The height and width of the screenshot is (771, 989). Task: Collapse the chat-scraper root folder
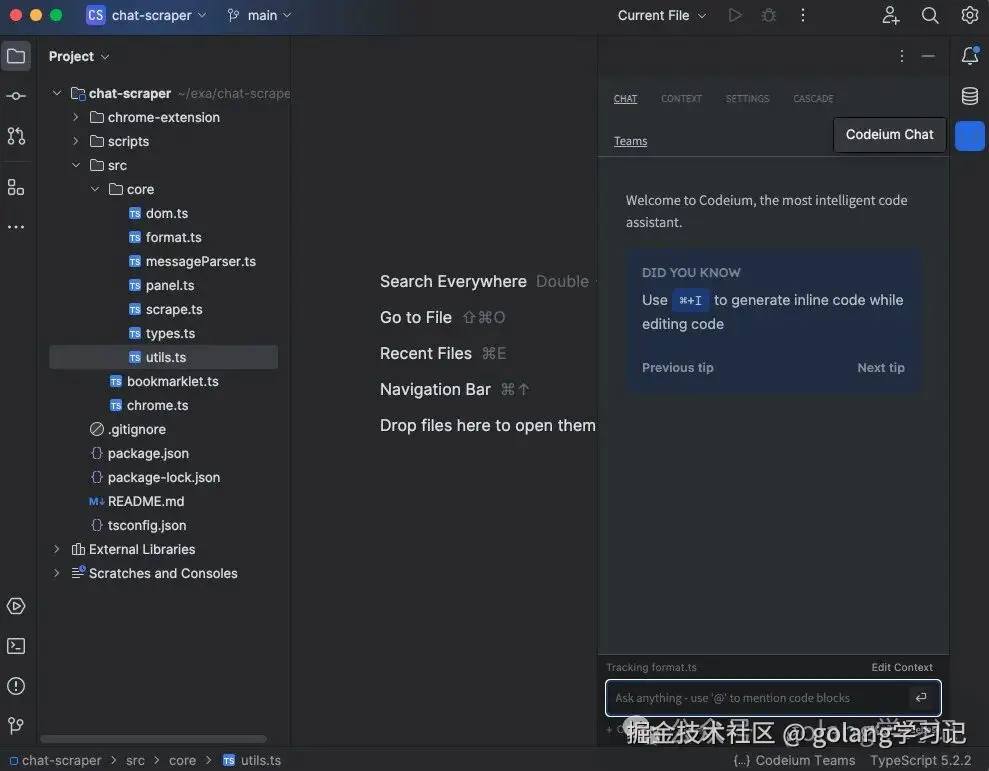(57, 93)
